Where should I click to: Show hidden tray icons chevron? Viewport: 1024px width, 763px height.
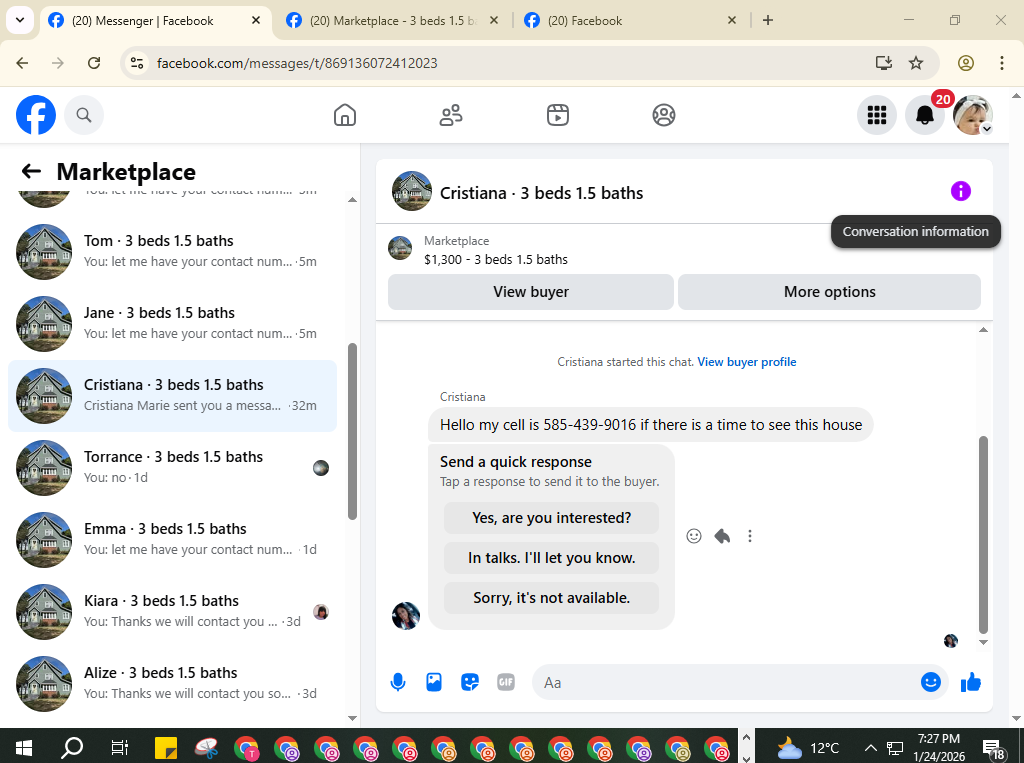(x=871, y=748)
